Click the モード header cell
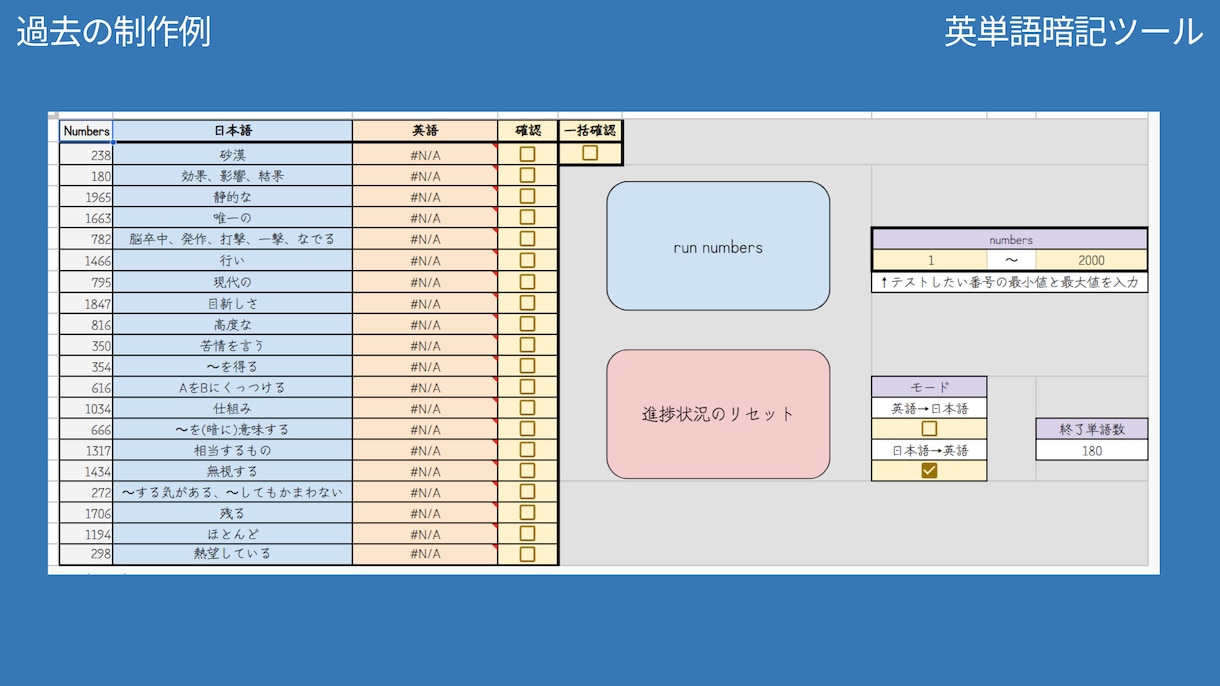Viewport: 1220px width, 686px height. [930, 387]
